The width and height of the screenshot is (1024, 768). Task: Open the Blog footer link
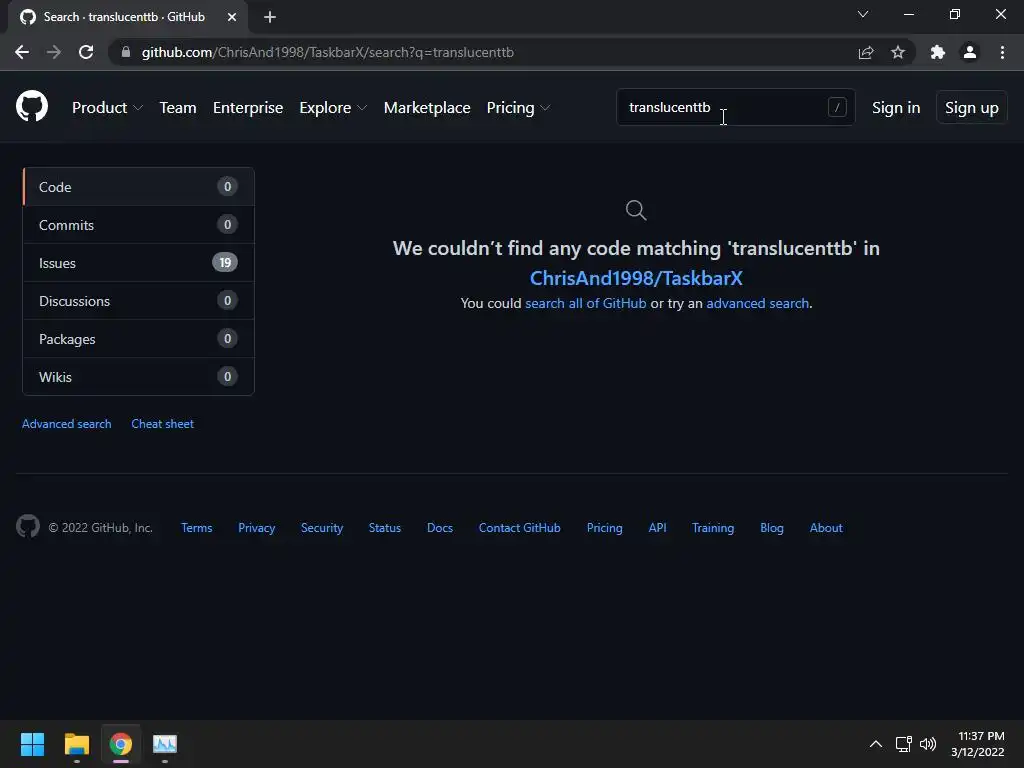pos(772,528)
